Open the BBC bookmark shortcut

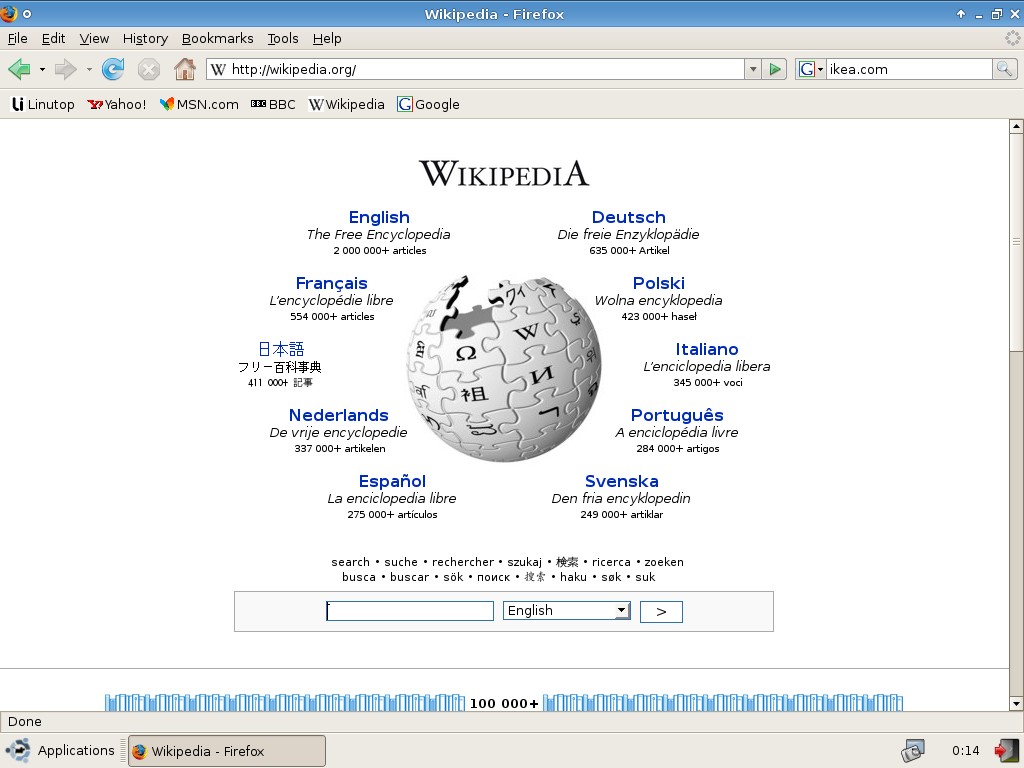pos(273,104)
